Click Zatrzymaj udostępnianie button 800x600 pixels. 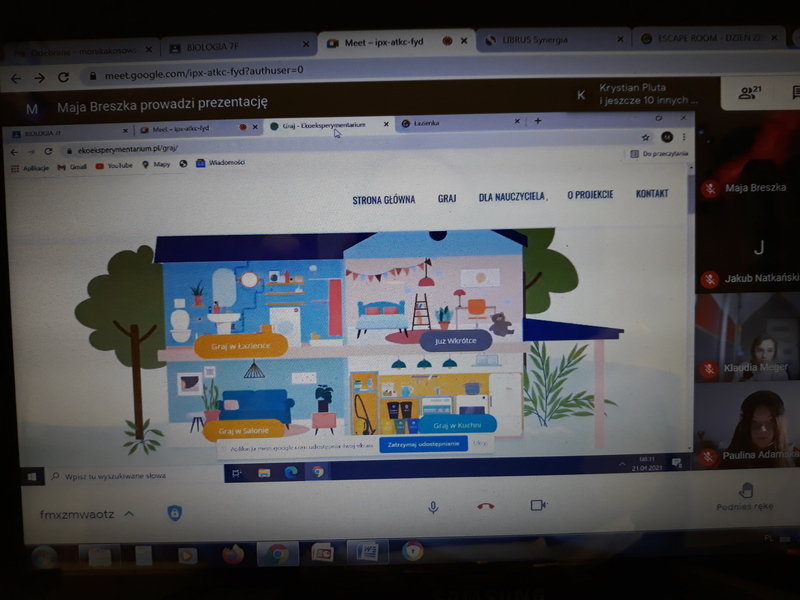tap(423, 443)
